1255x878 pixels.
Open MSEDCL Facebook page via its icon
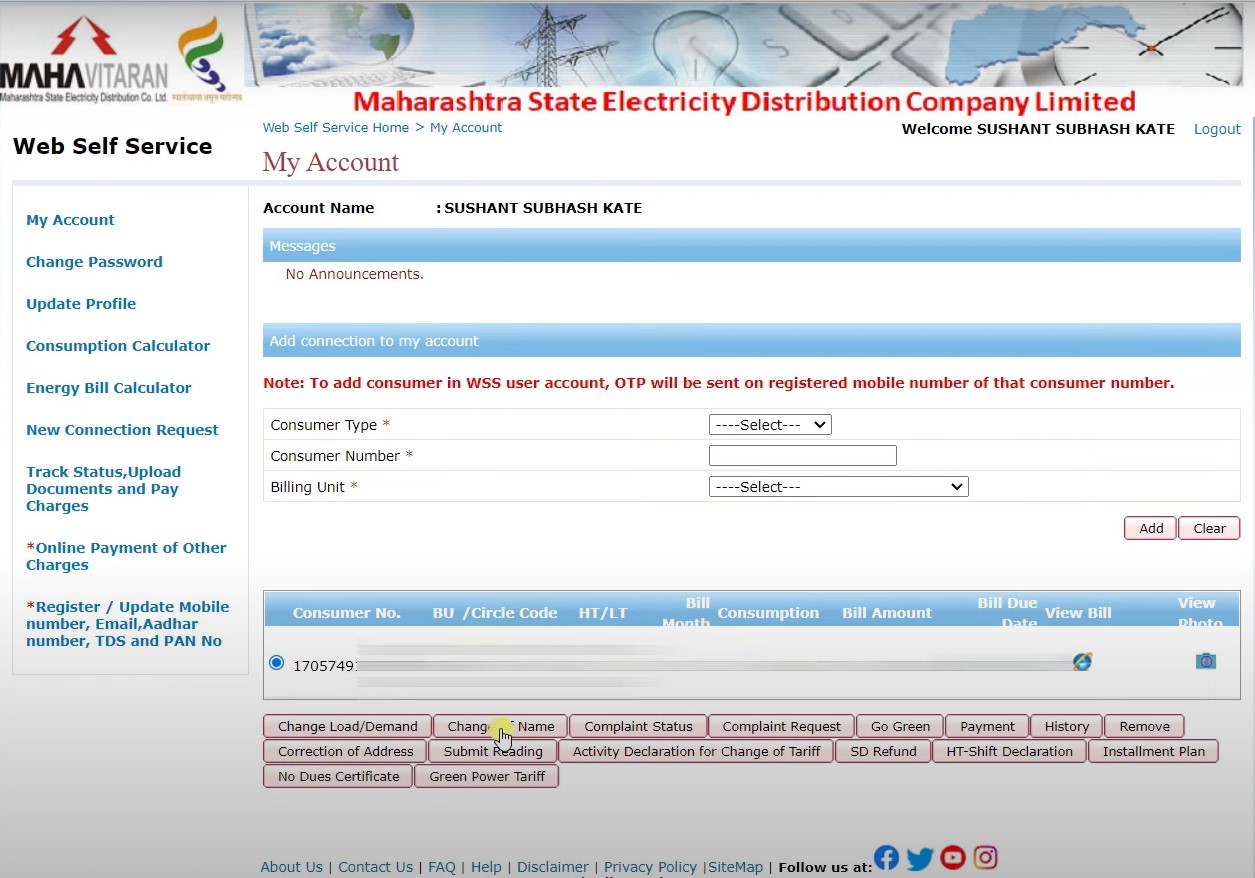(x=886, y=857)
